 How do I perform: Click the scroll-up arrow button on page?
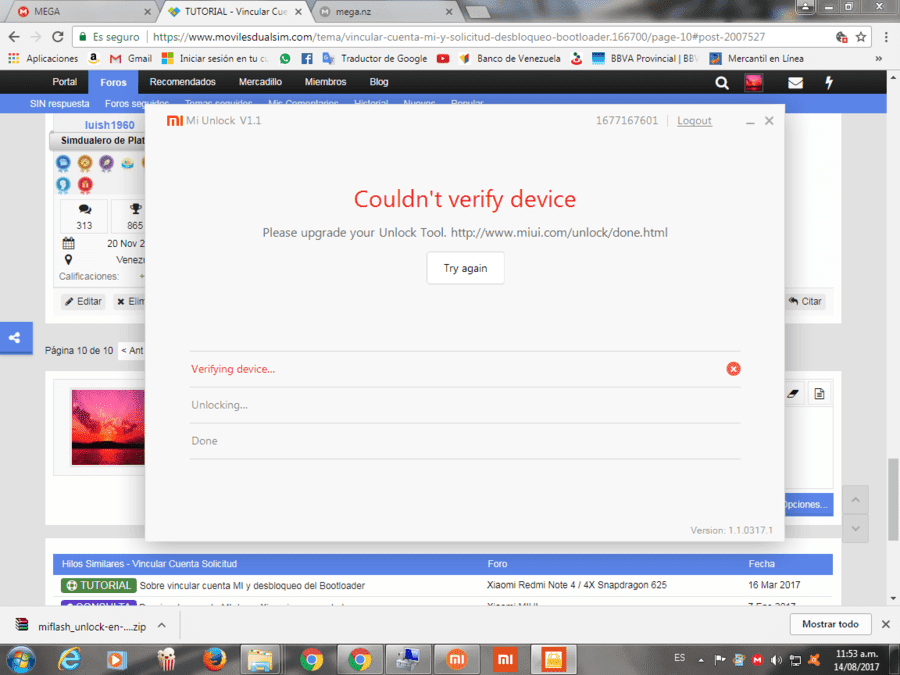pyautogui.click(x=855, y=499)
